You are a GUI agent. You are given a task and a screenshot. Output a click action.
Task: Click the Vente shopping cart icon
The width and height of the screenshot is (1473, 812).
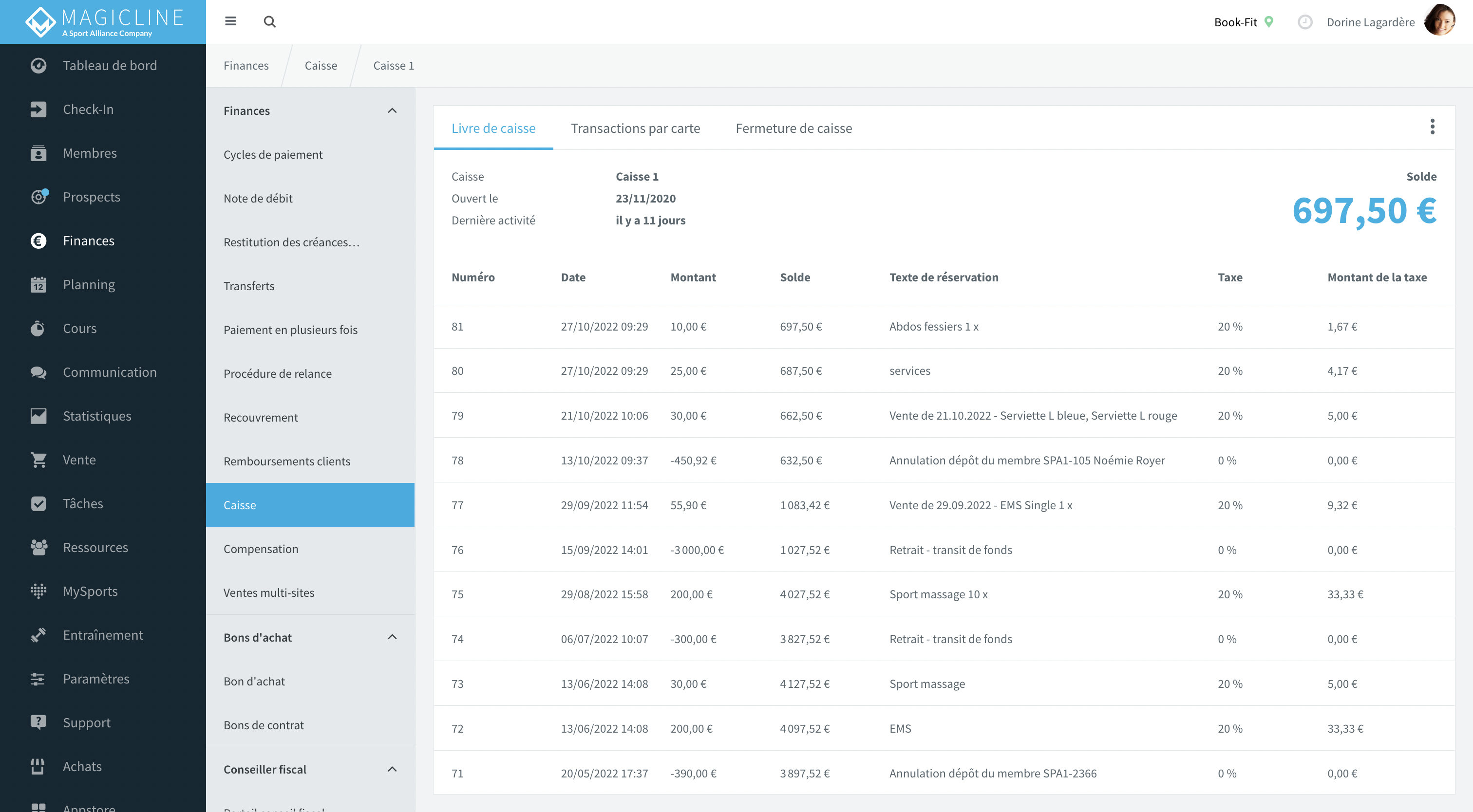click(x=38, y=460)
